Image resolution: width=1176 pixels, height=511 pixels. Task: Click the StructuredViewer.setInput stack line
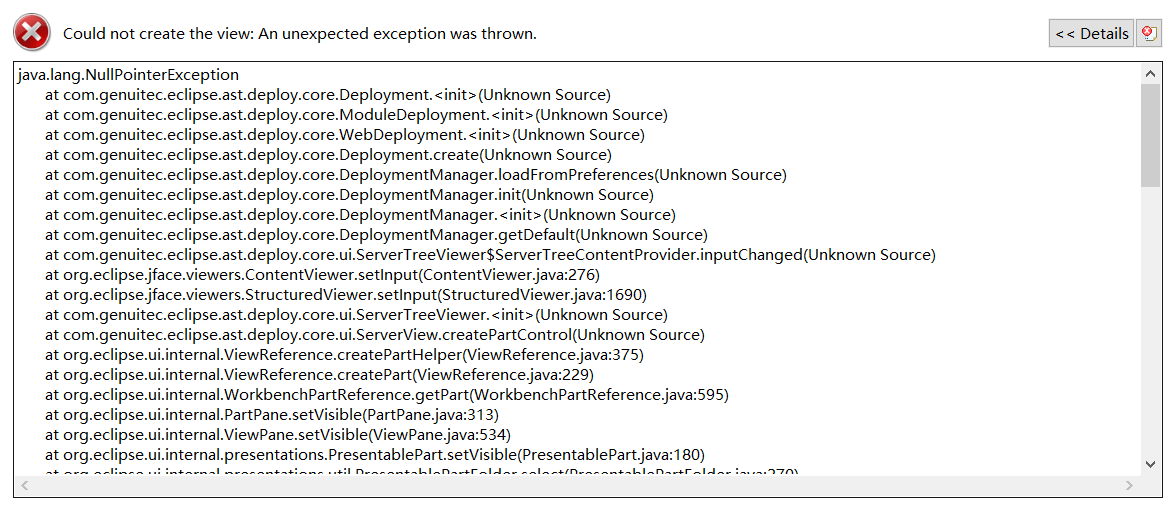point(346,295)
